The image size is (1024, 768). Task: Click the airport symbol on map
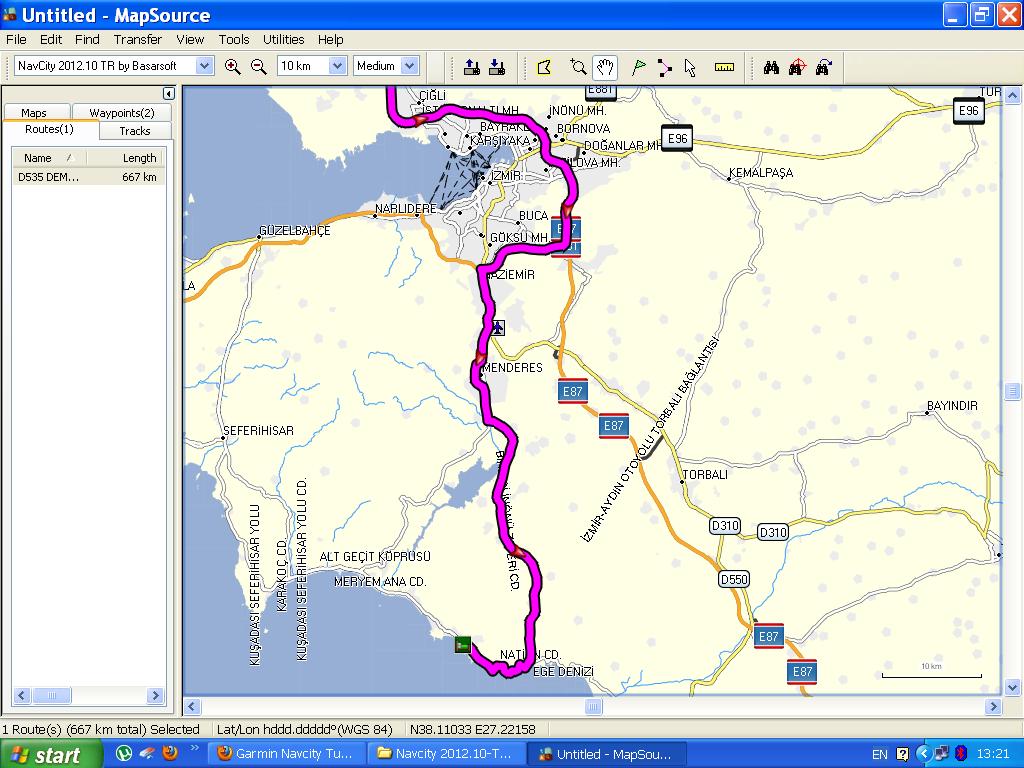click(x=498, y=328)
